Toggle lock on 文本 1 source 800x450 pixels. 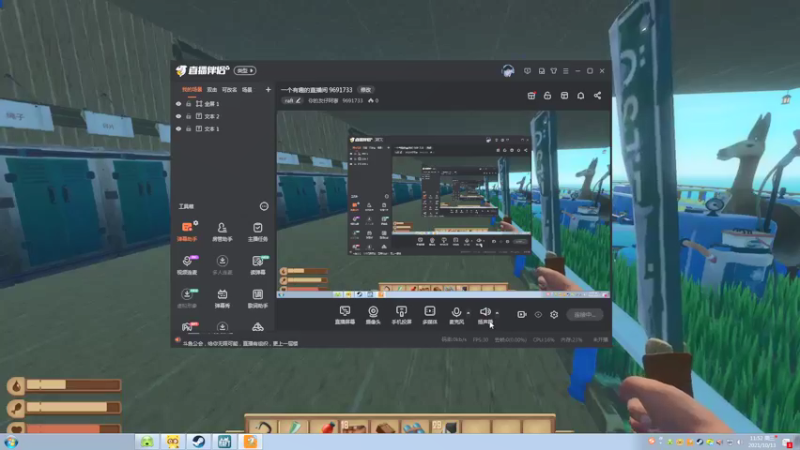[x=188, y=129]
